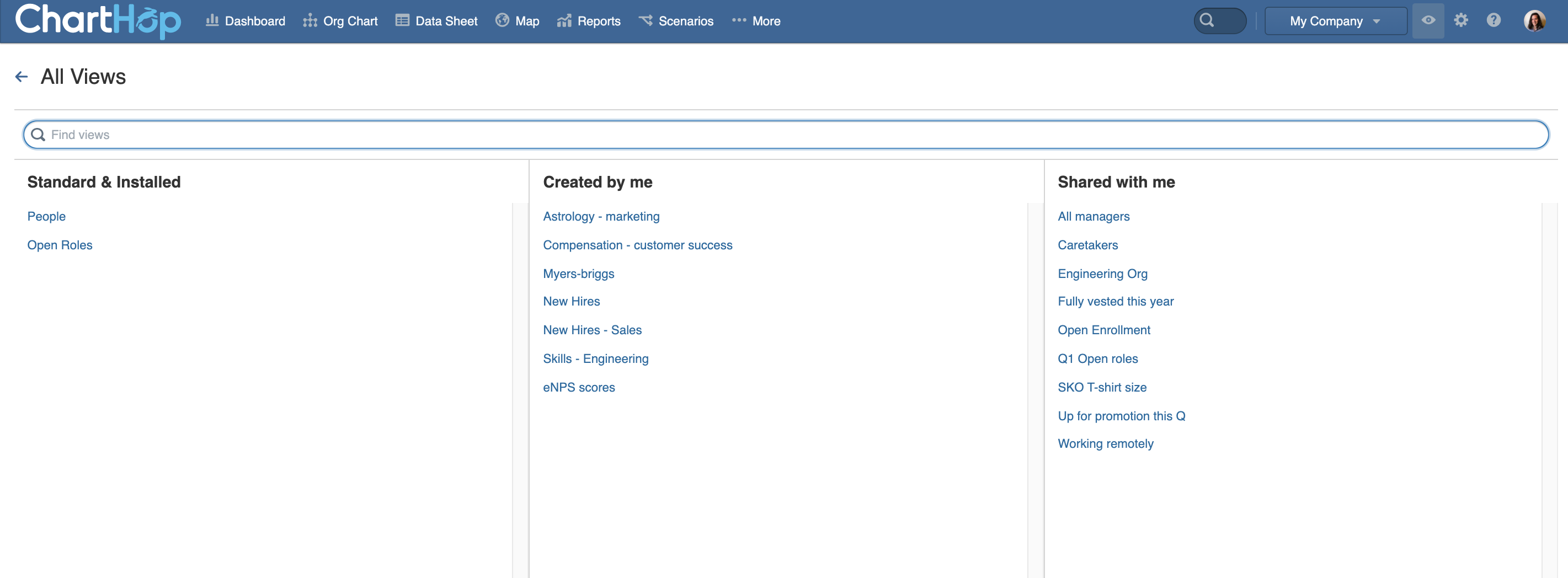Select the Engineering Org shared view
1568x578 pixels.
(x=1102, y=274)
